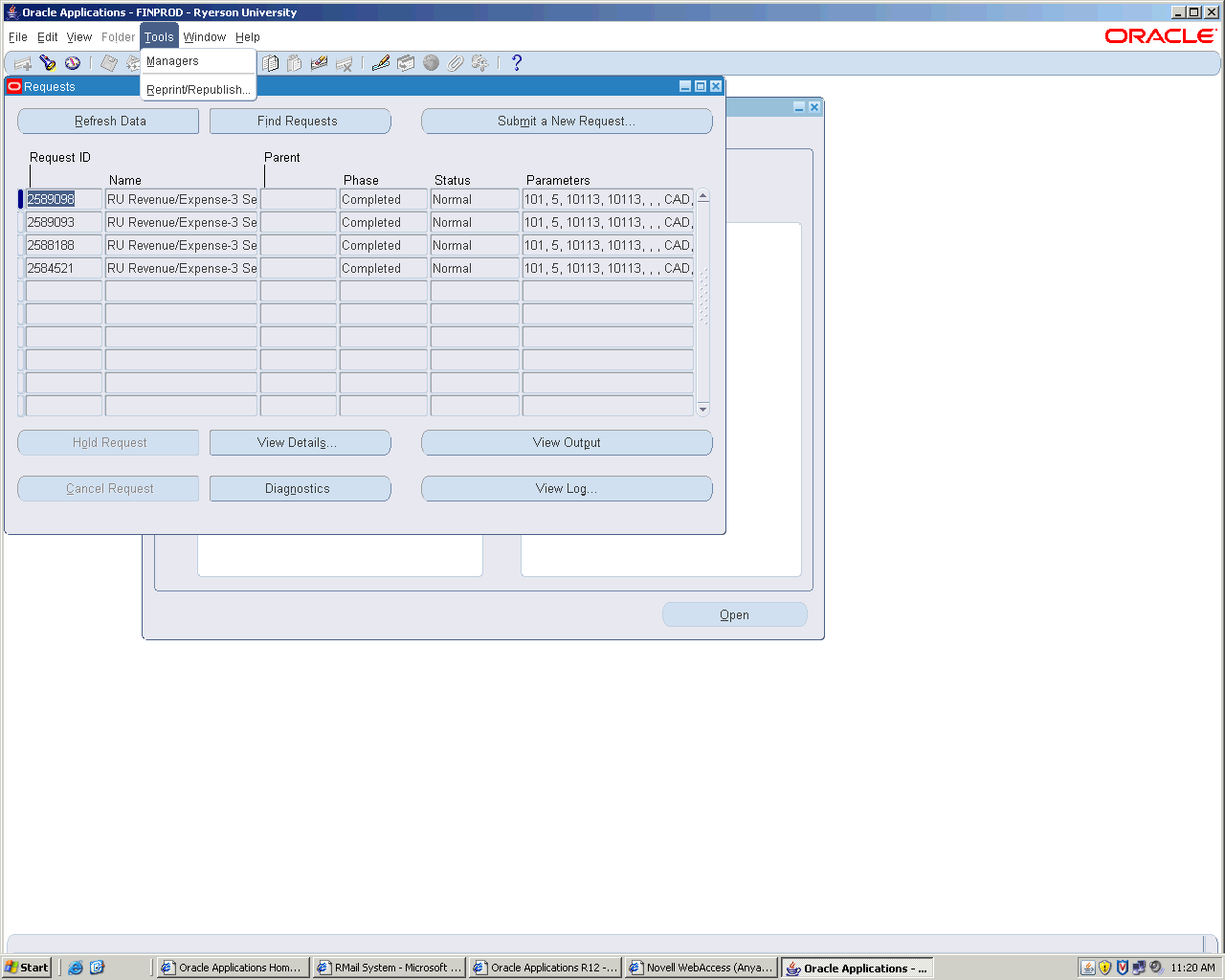Choose Reprint/Republish from Tools menu
This screenshot has height=980, width=1225.
coord(198,90)
